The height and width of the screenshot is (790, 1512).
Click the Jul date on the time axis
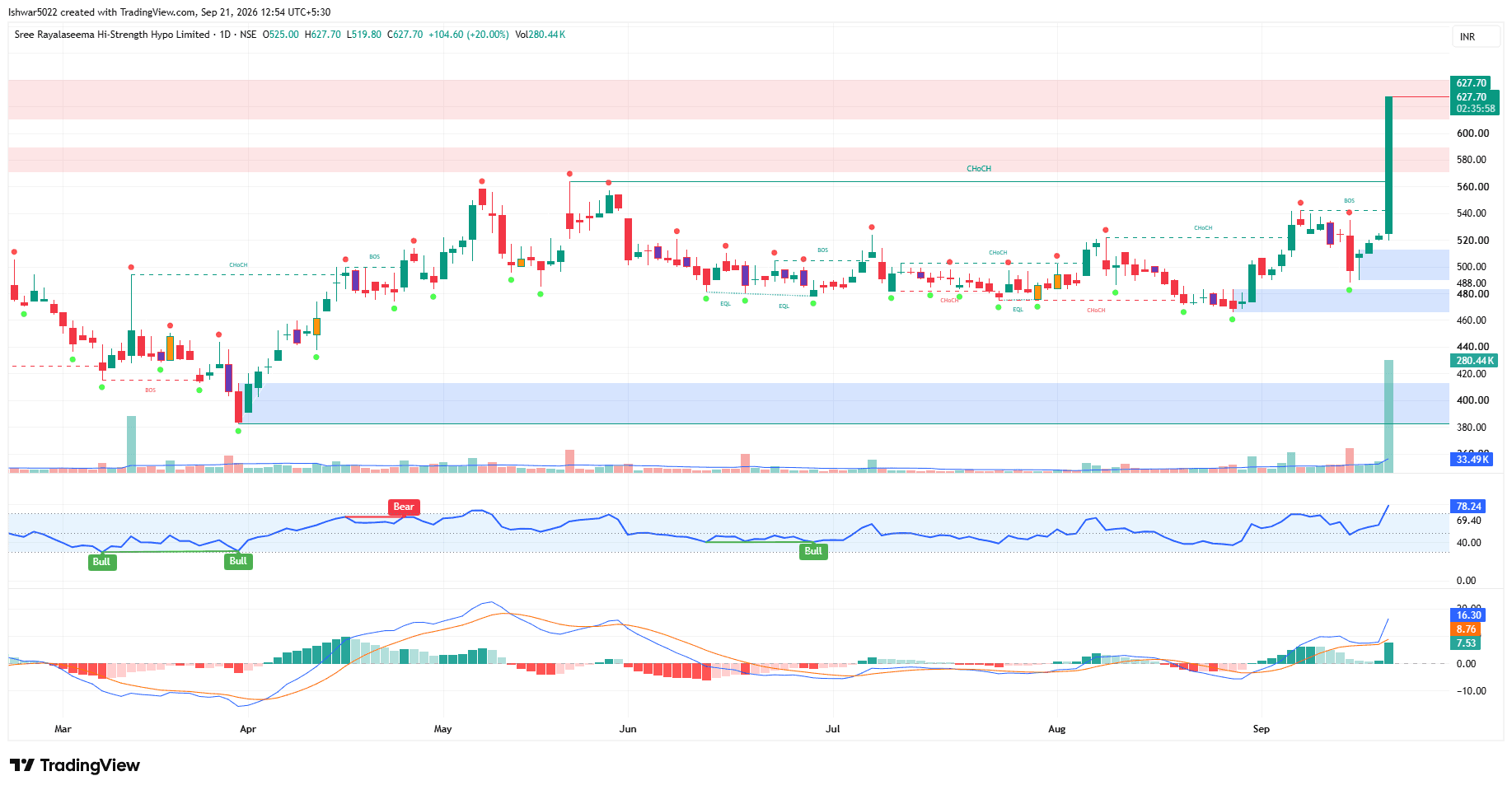[x=833, y=729]
